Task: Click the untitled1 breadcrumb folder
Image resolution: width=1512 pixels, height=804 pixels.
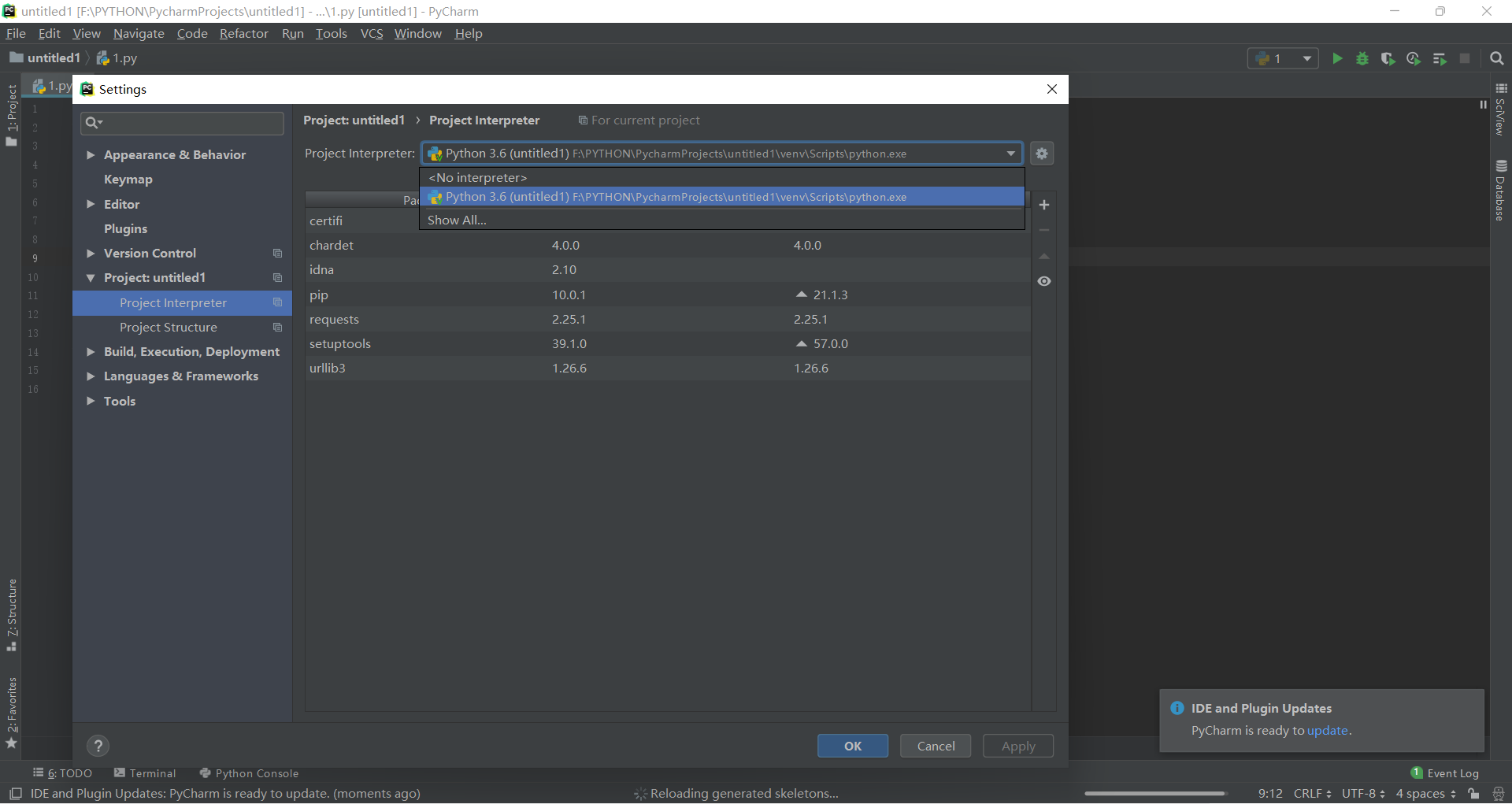Action: (x=46, y=58)
